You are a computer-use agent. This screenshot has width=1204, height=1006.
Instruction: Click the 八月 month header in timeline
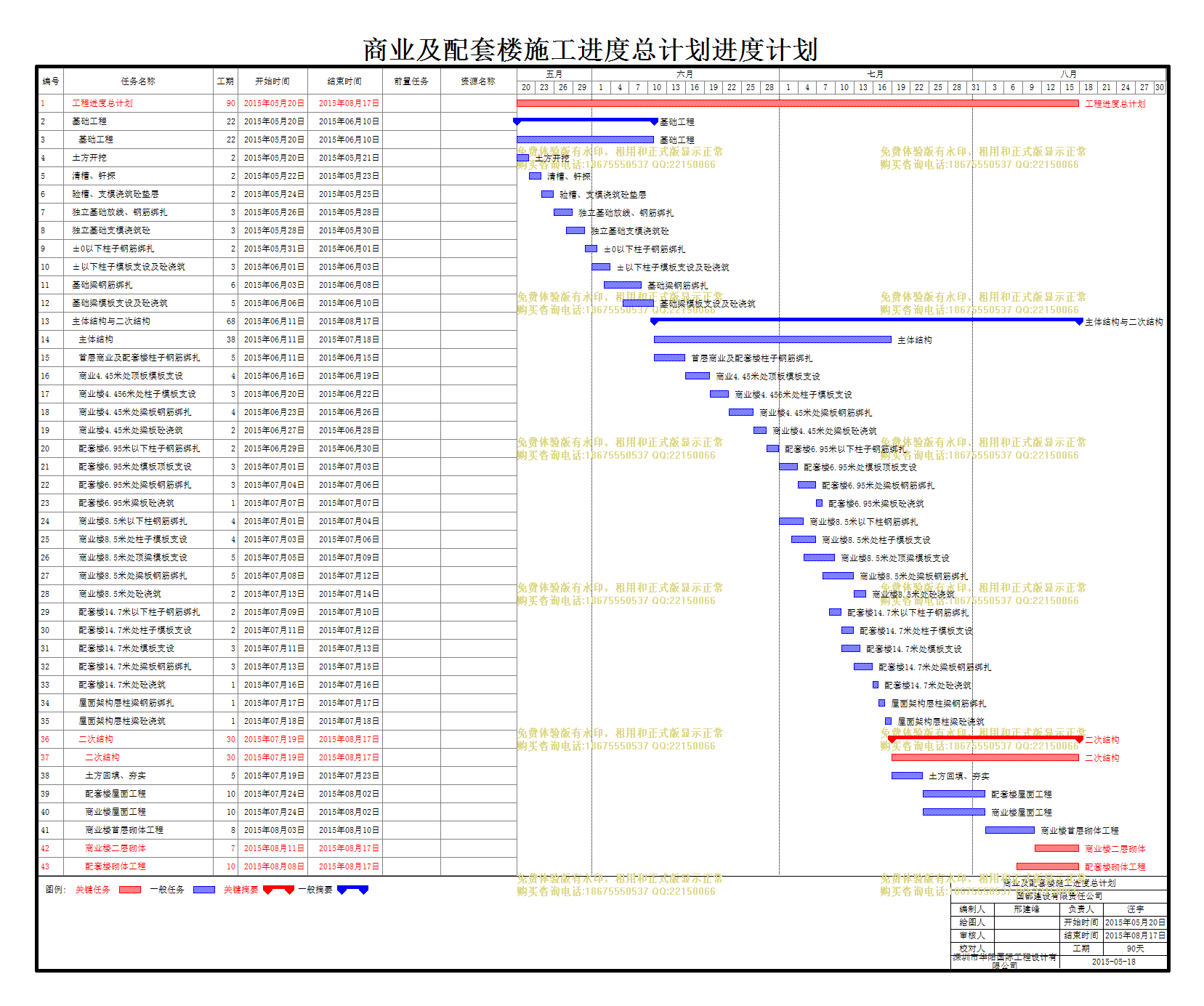click(1068, 74)
